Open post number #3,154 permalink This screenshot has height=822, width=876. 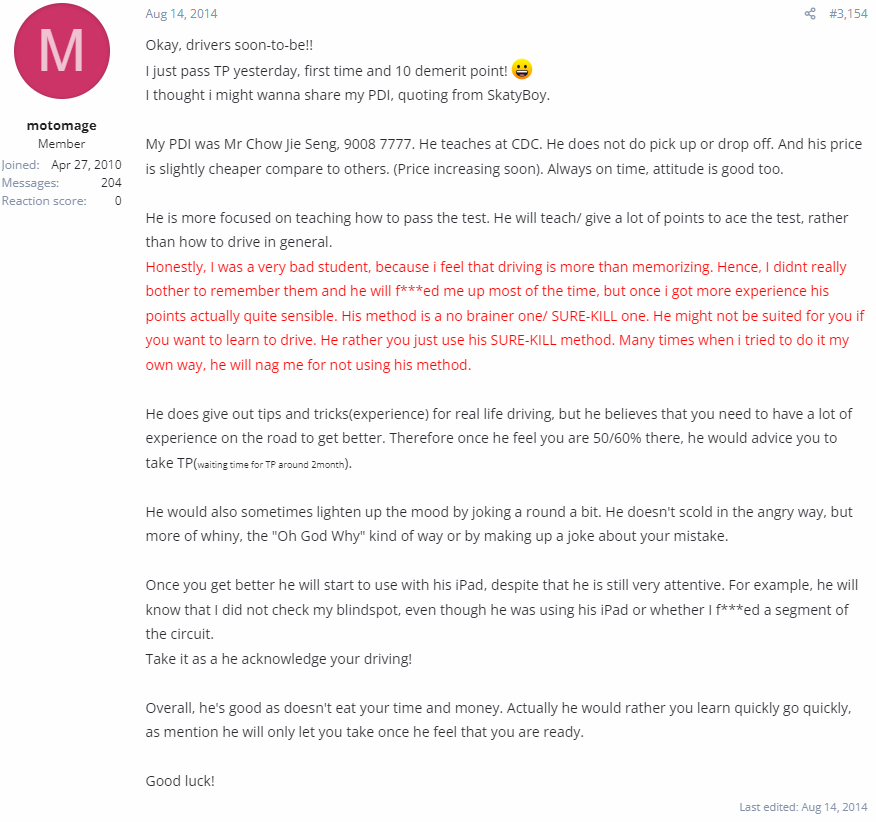click(x=848, y=14)
